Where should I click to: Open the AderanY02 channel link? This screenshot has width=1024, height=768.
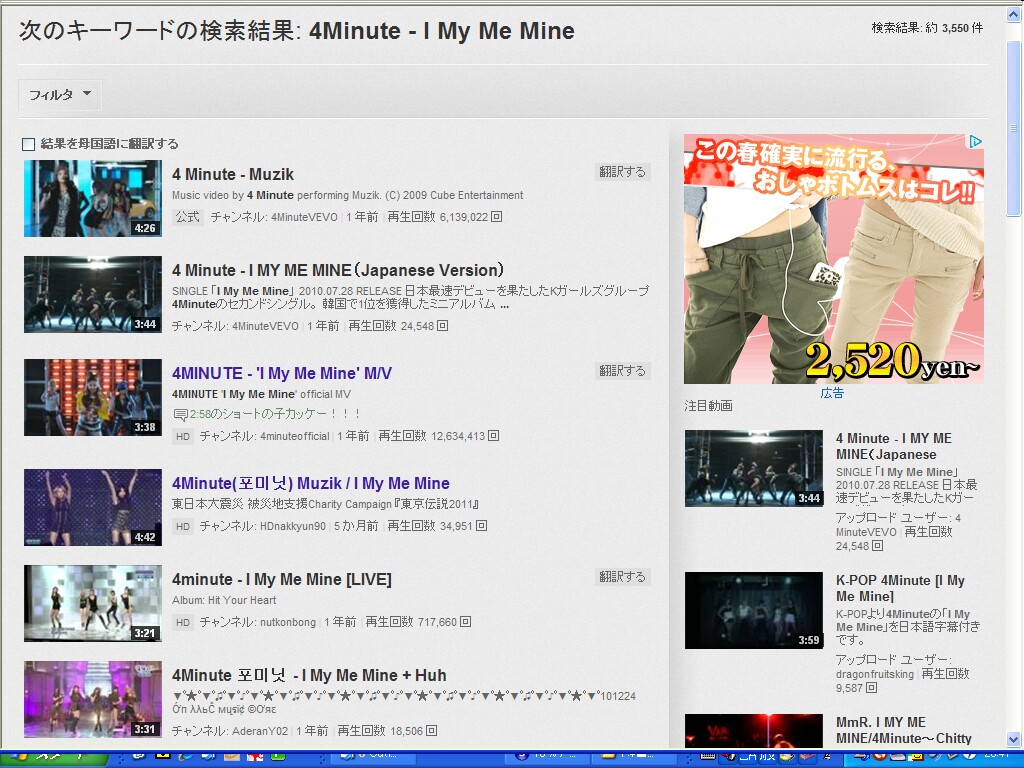260,731
